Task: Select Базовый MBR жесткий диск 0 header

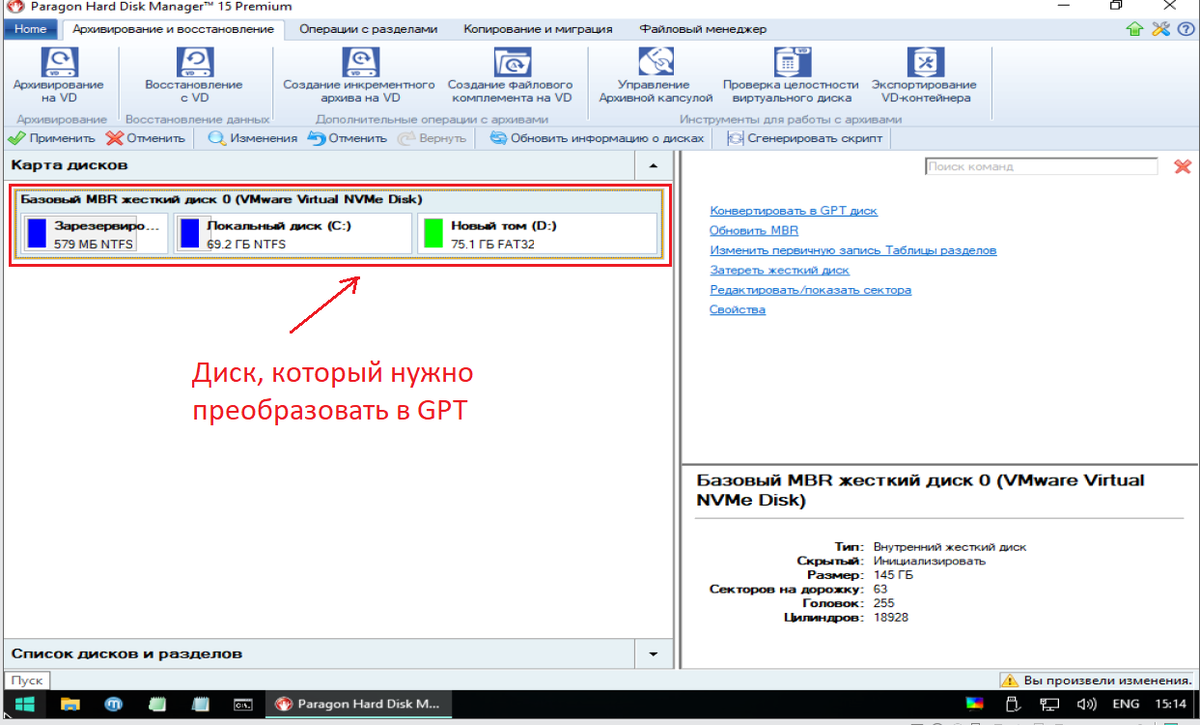Action: [221, 199]
